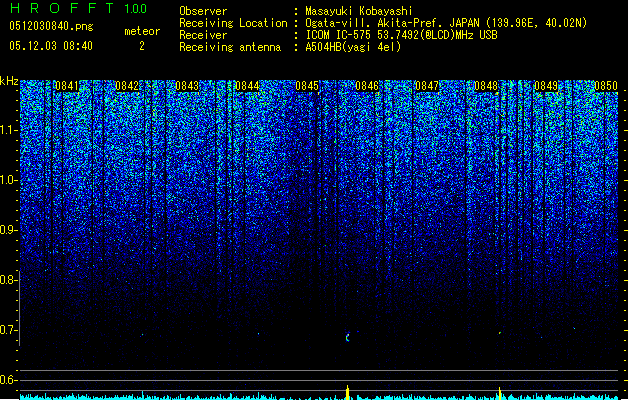This screenshot has height=400, width=629.
Task: Click the version number 1.00
Action: pos(135,9)
